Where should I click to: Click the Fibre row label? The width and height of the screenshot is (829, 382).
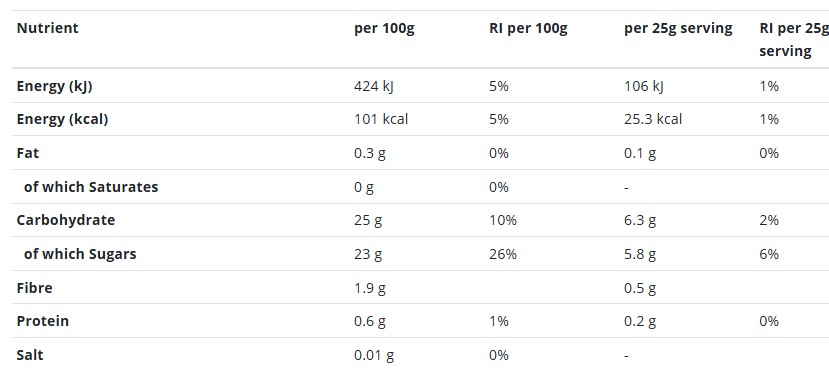pyautogui.click(x=34, y=288)
